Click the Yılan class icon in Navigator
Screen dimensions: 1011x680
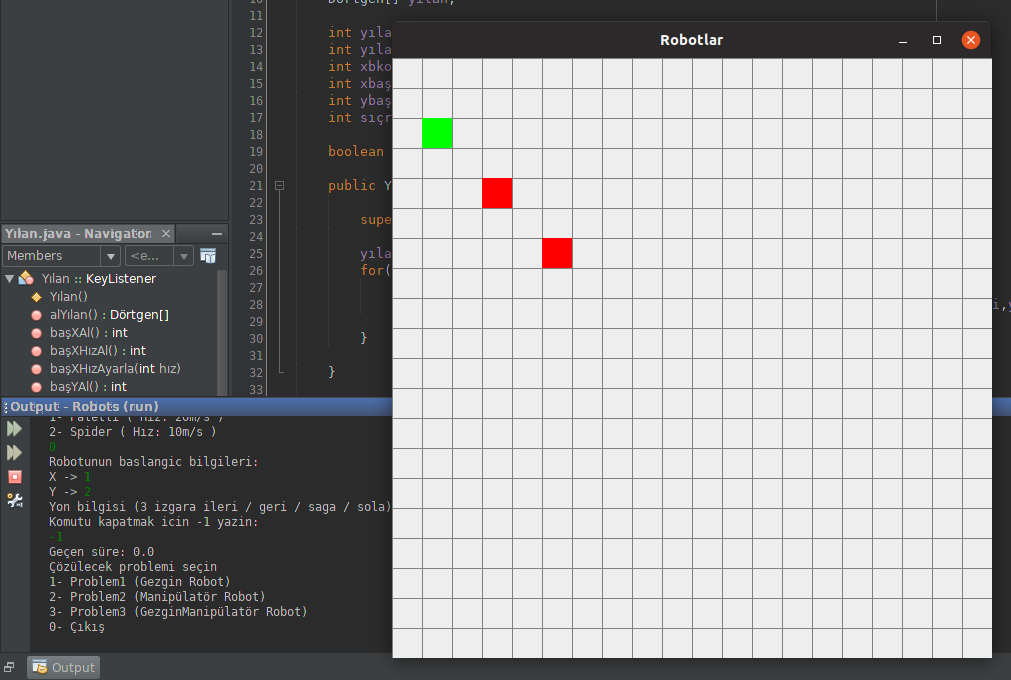[26, 278]
